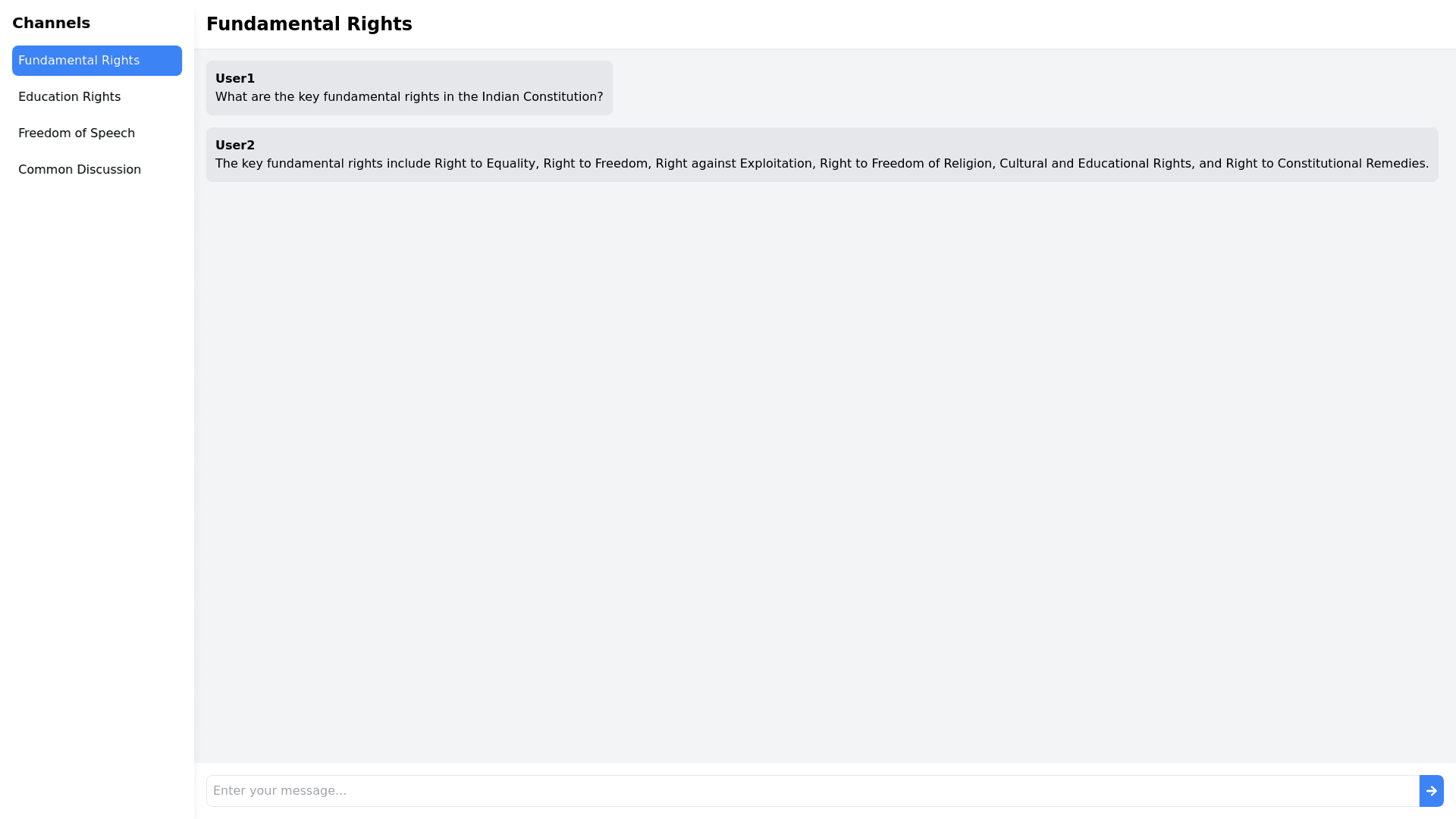Switch to the Freedom of Speech channel
Screen dimensions: 1456x819
pos(77,133)
